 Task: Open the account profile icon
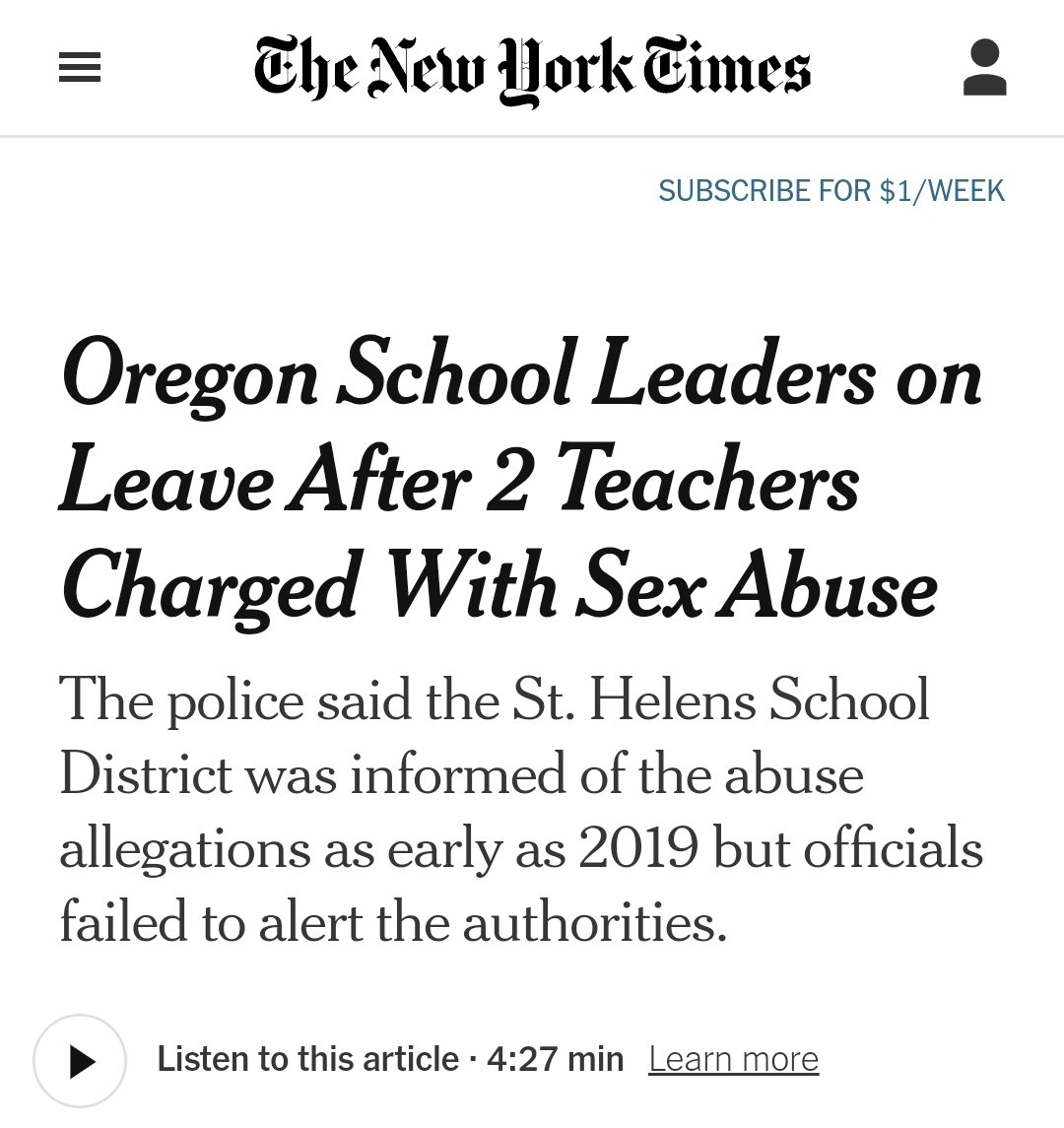(x=983, y=68)
